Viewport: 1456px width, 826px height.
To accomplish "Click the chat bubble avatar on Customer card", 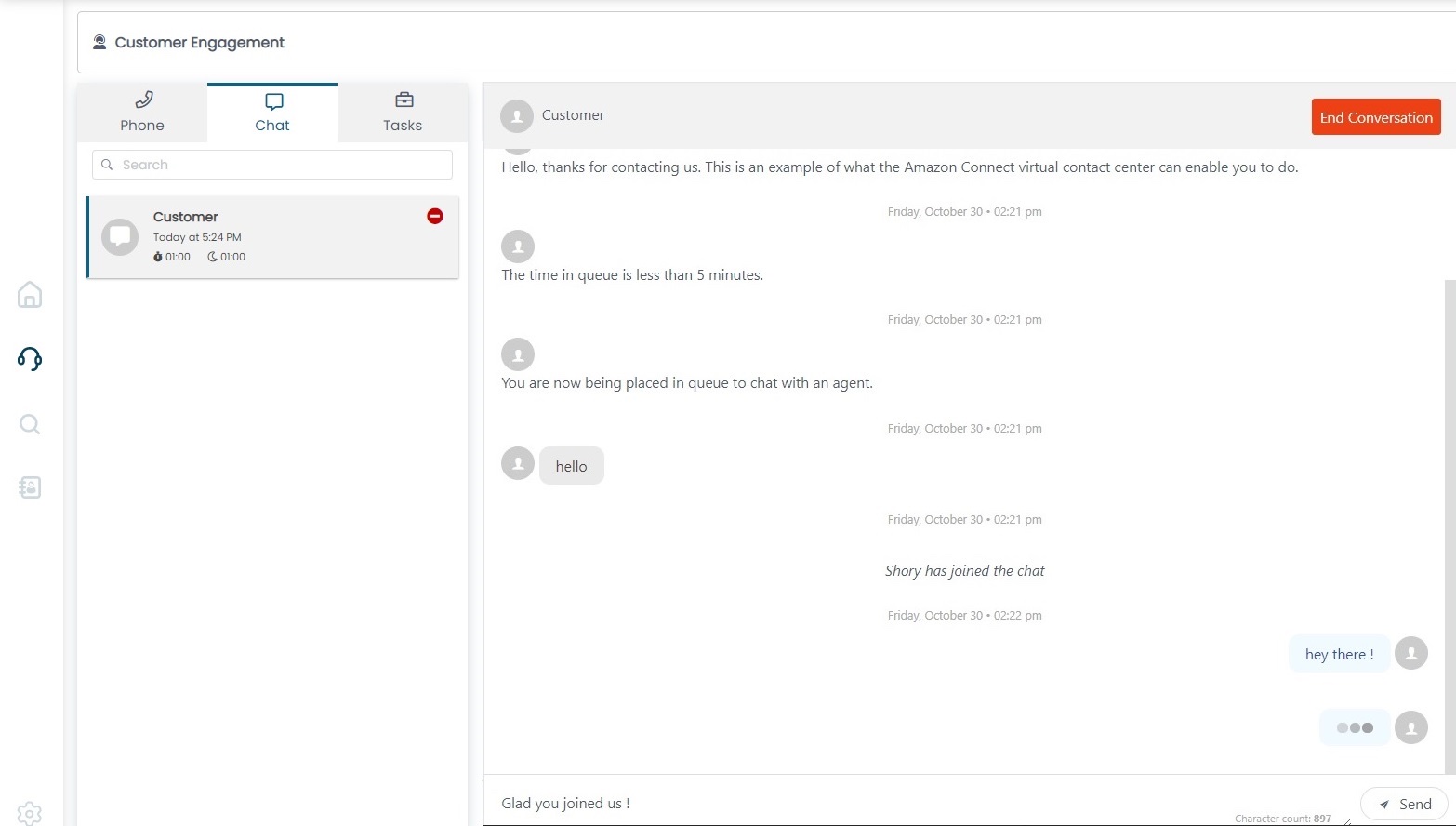I will coord(120,237).
